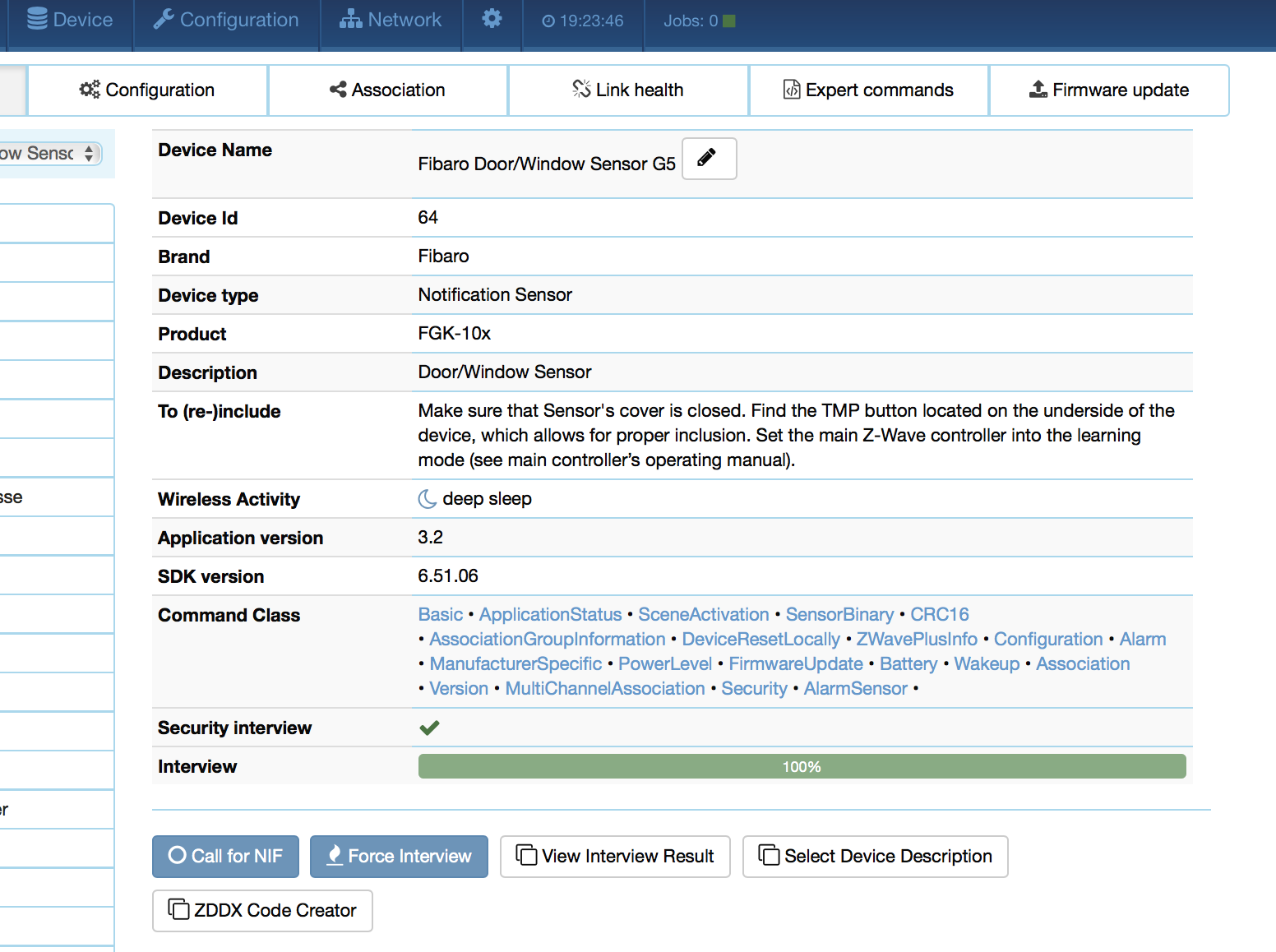Click the security interview green checkmark
This screenshot has height=952, width=1276.
[x=429, y=728]
